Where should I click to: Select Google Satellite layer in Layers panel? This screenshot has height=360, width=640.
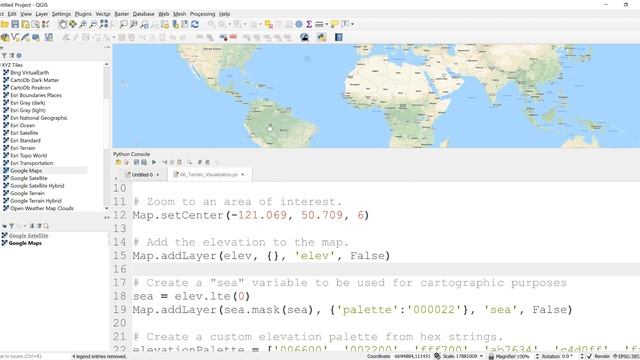click(29, 236)
